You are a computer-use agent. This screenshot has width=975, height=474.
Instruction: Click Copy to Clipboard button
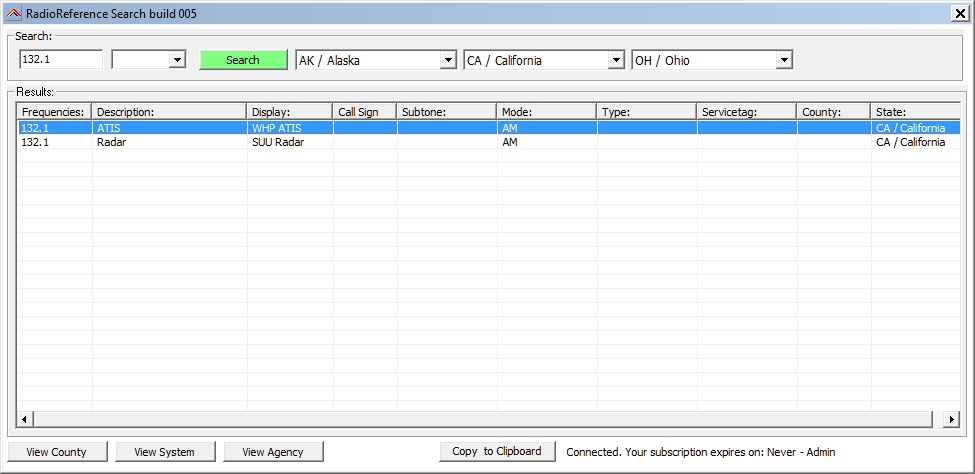(497, 451)
